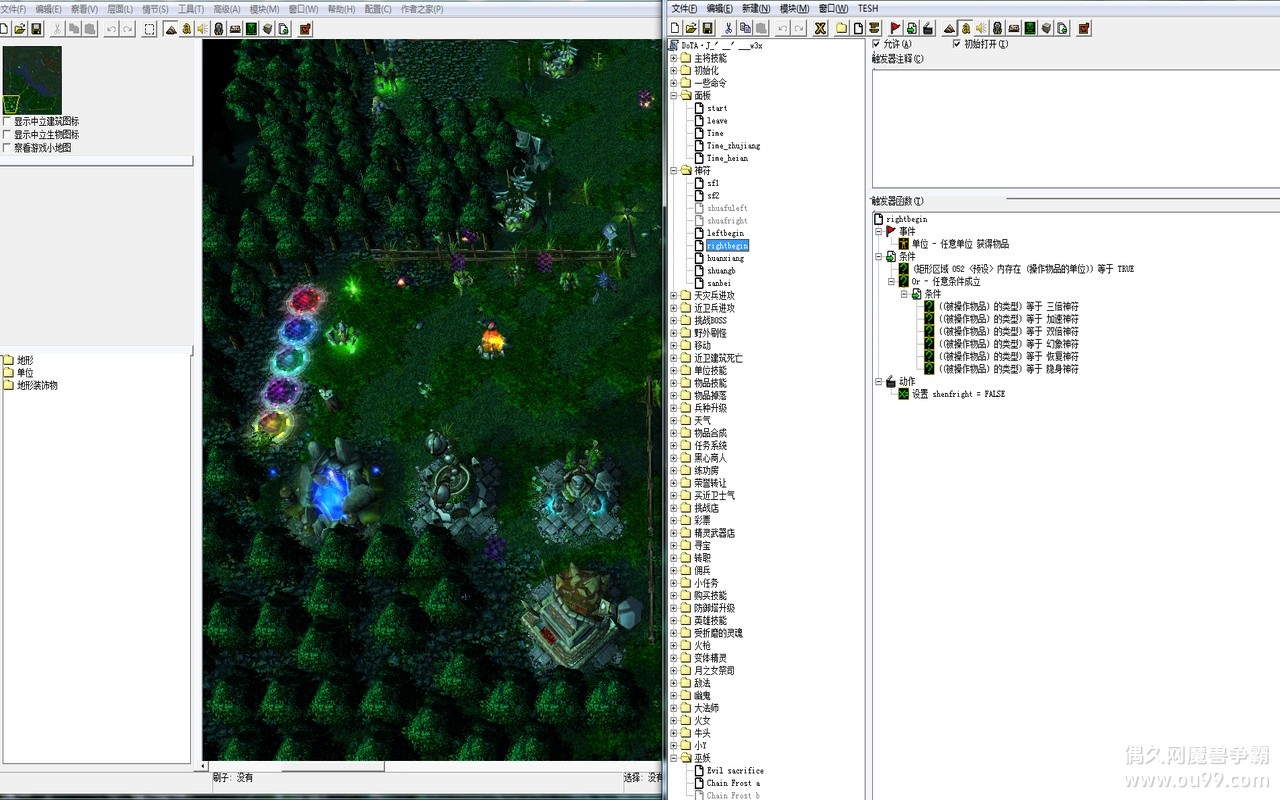Toggle 显示中立生物图标 checkbox

coord(7,135)
